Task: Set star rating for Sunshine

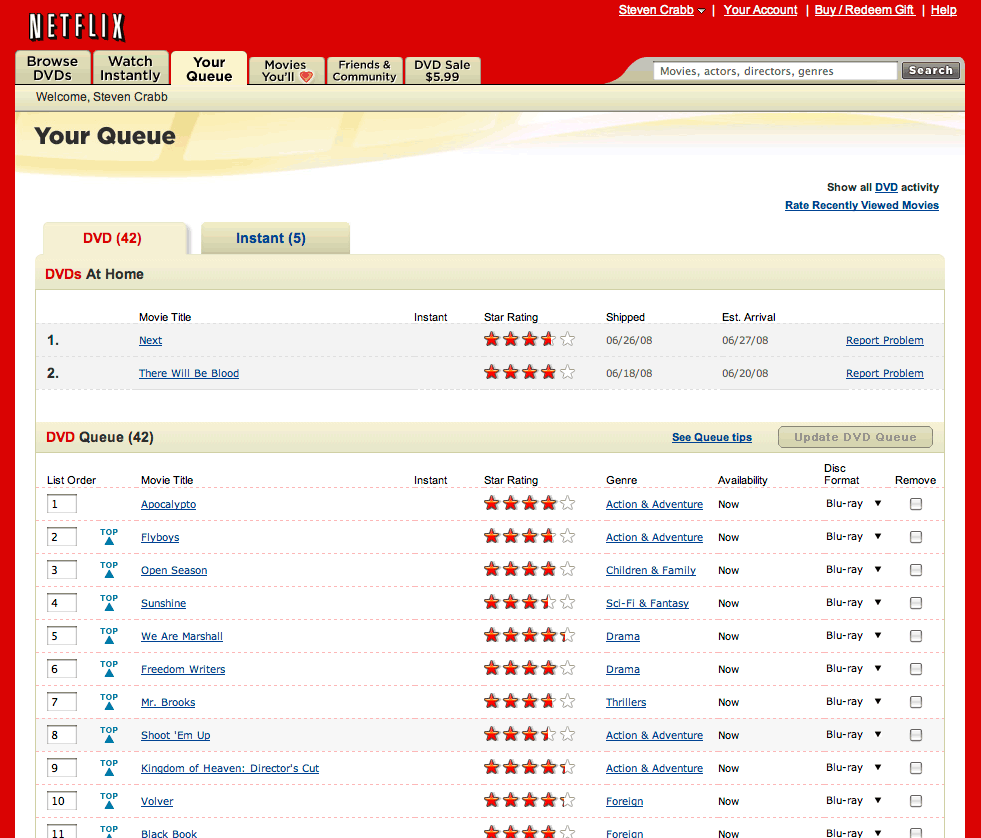Action: (x=529, y=603)
